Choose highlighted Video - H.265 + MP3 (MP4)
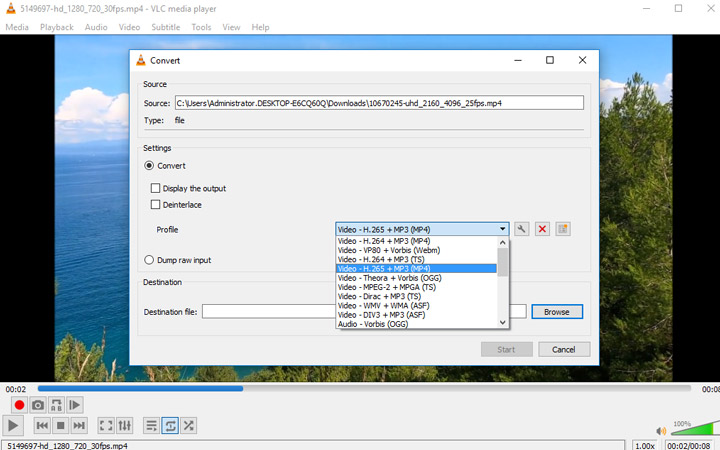The image size is (720, 450). click(416, 269)
